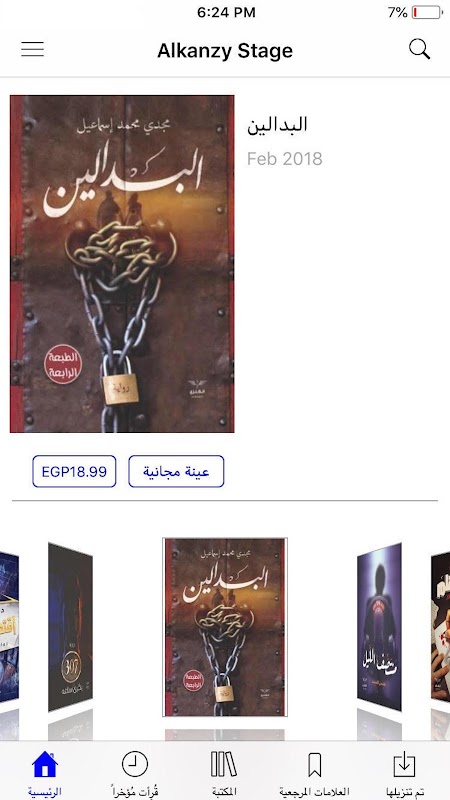Open recently read clock icon
450x800 pixels.
135,764
